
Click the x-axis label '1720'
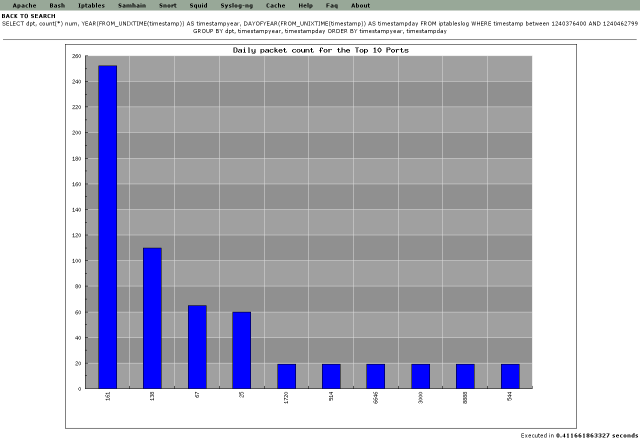pyautogui.click(x=286, y=397)
